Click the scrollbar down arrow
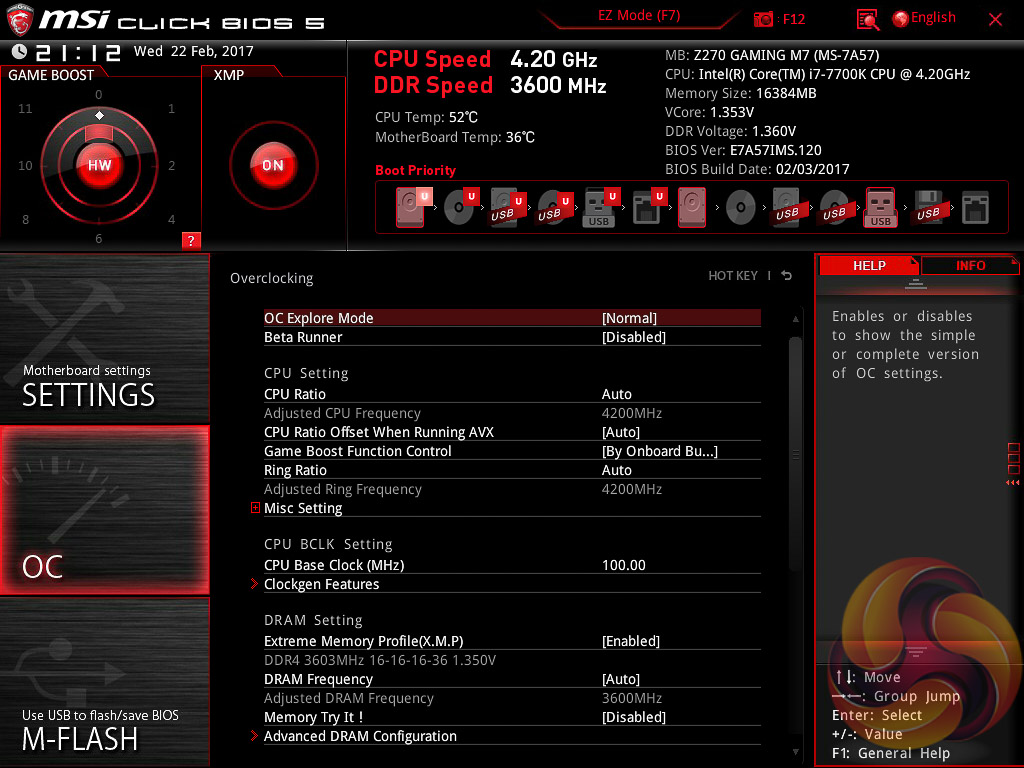This screenshot has height=768, width=1024. click(x=795, y=752)
